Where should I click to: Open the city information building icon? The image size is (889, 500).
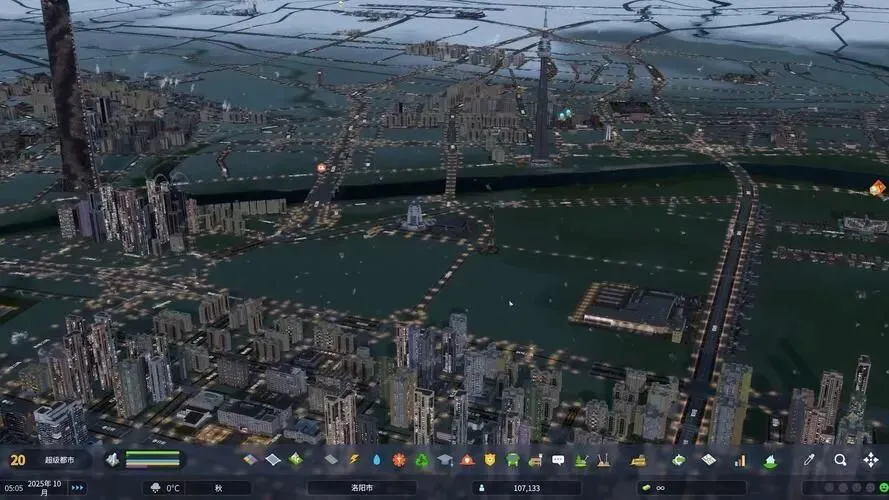113,460
